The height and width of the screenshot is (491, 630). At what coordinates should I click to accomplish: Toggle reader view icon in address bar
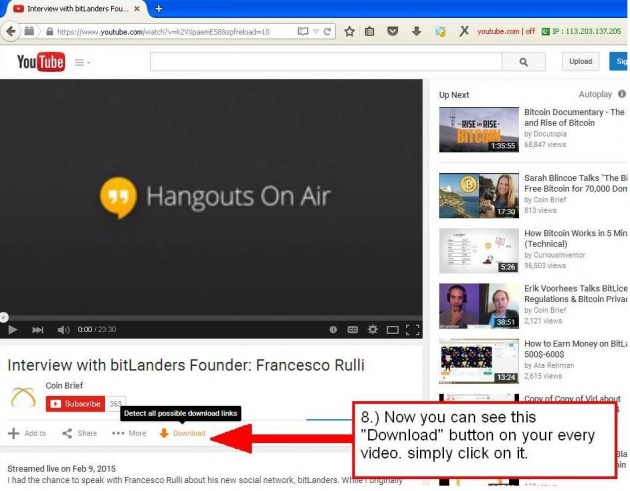[x=303, y=31]
